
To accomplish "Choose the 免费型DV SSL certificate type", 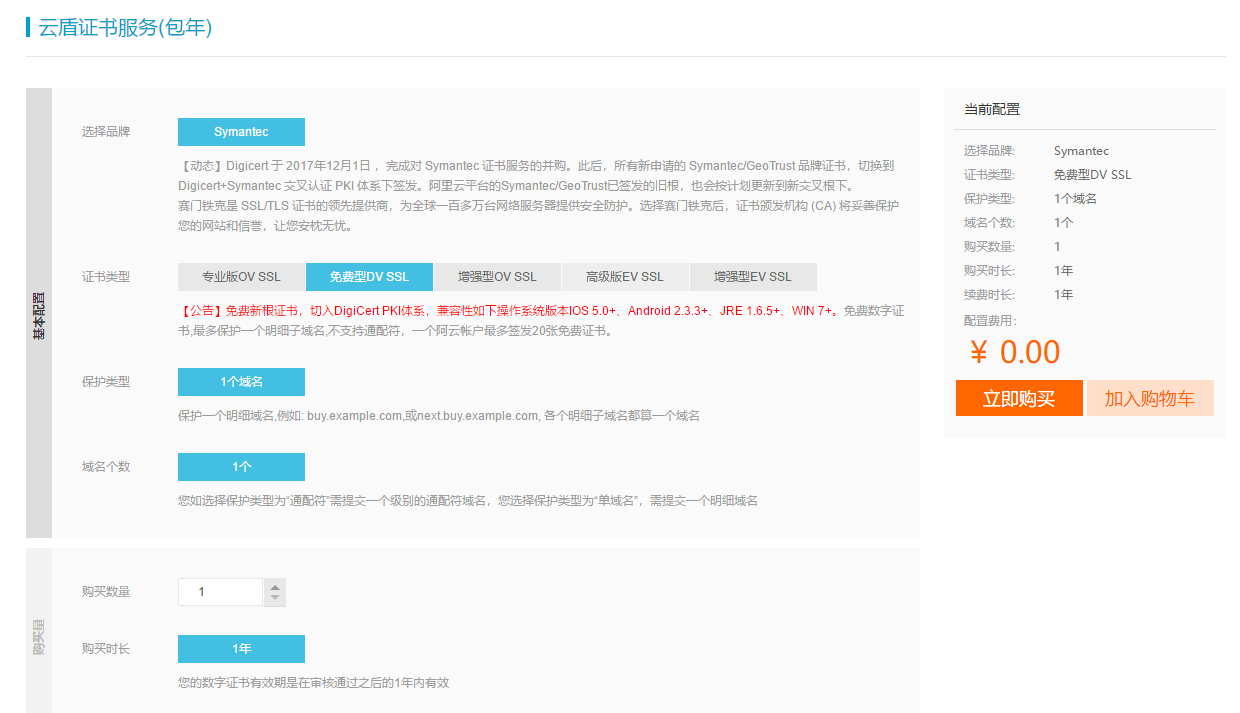I will pos(369,277).
